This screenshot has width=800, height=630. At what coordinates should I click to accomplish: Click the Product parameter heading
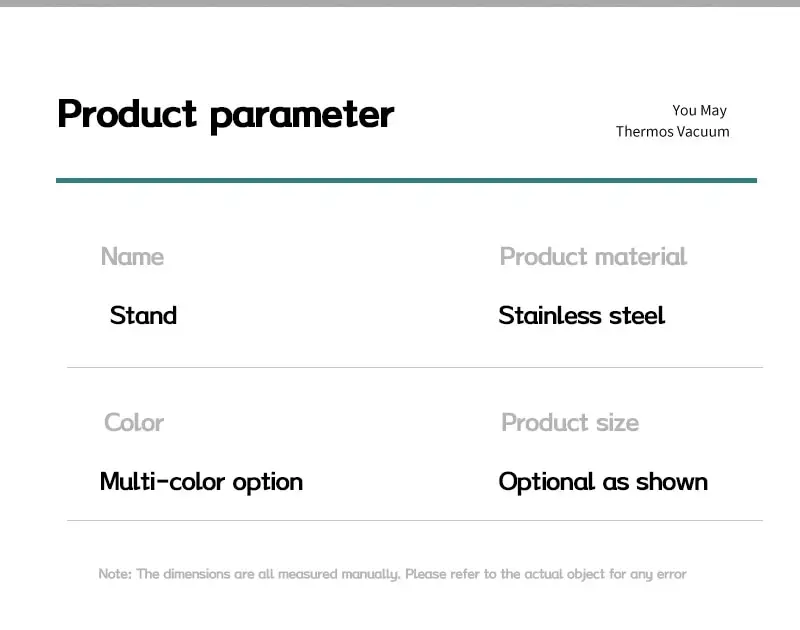226,116
